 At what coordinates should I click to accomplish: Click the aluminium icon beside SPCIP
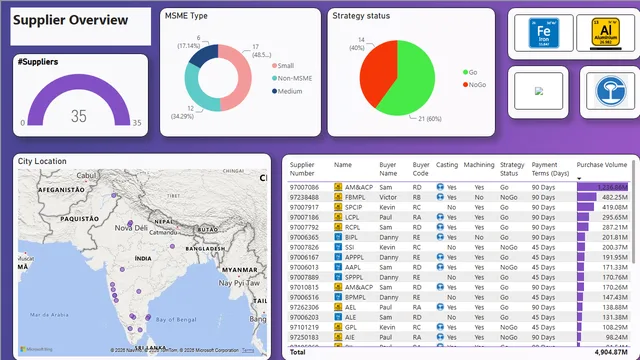[338, 207]
